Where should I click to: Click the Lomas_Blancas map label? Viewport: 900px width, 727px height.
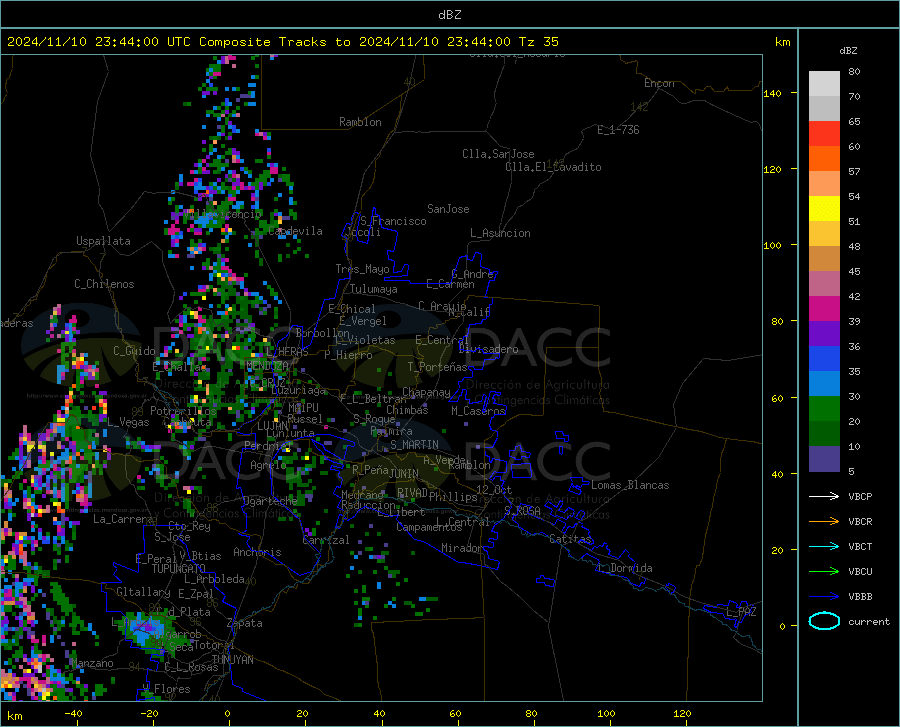click(630, 485)
